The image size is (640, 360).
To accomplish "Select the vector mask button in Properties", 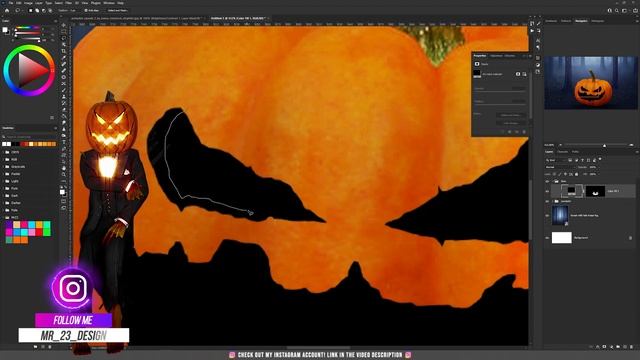I will coord(524,74).
